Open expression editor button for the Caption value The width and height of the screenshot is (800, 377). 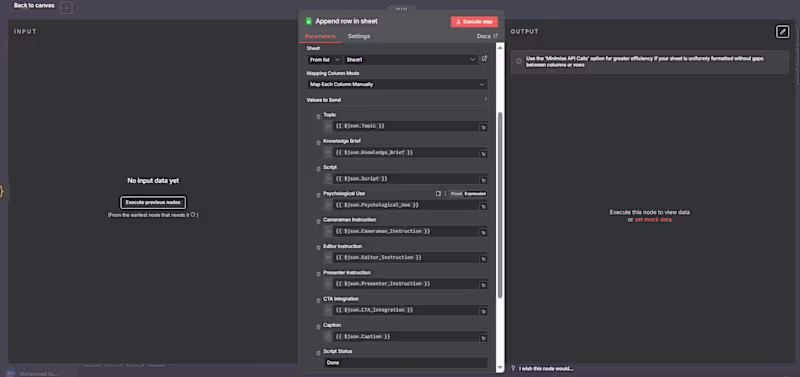[x=483, y=338]
